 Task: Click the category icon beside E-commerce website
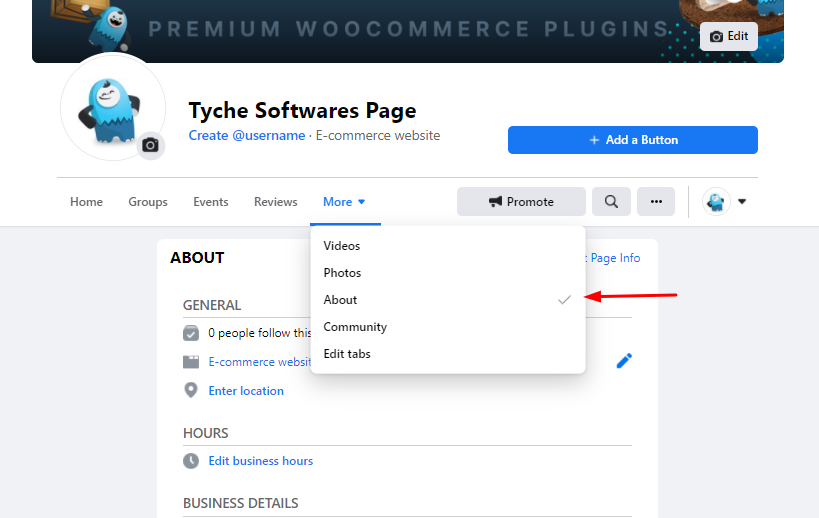click(x=191, y=362)
